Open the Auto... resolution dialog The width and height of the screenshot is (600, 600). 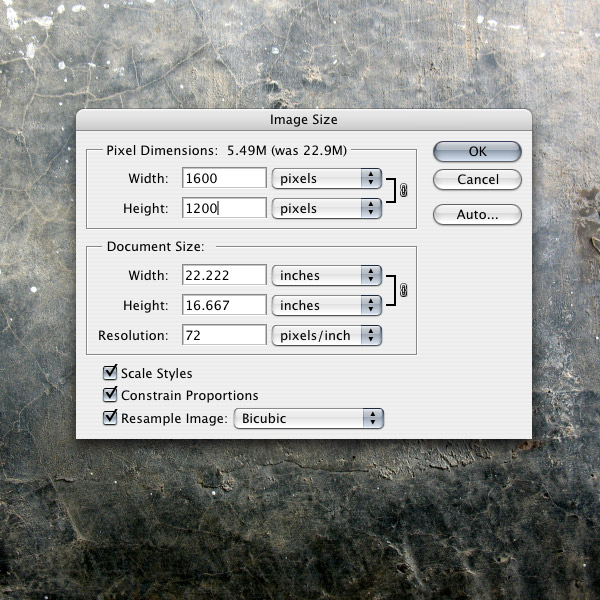tap(477, 215)
